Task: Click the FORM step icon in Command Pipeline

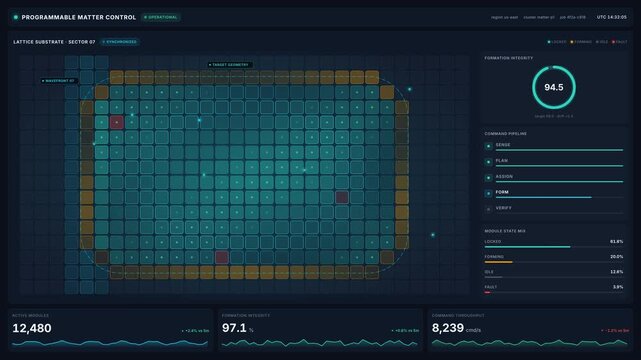Action: 488,194
